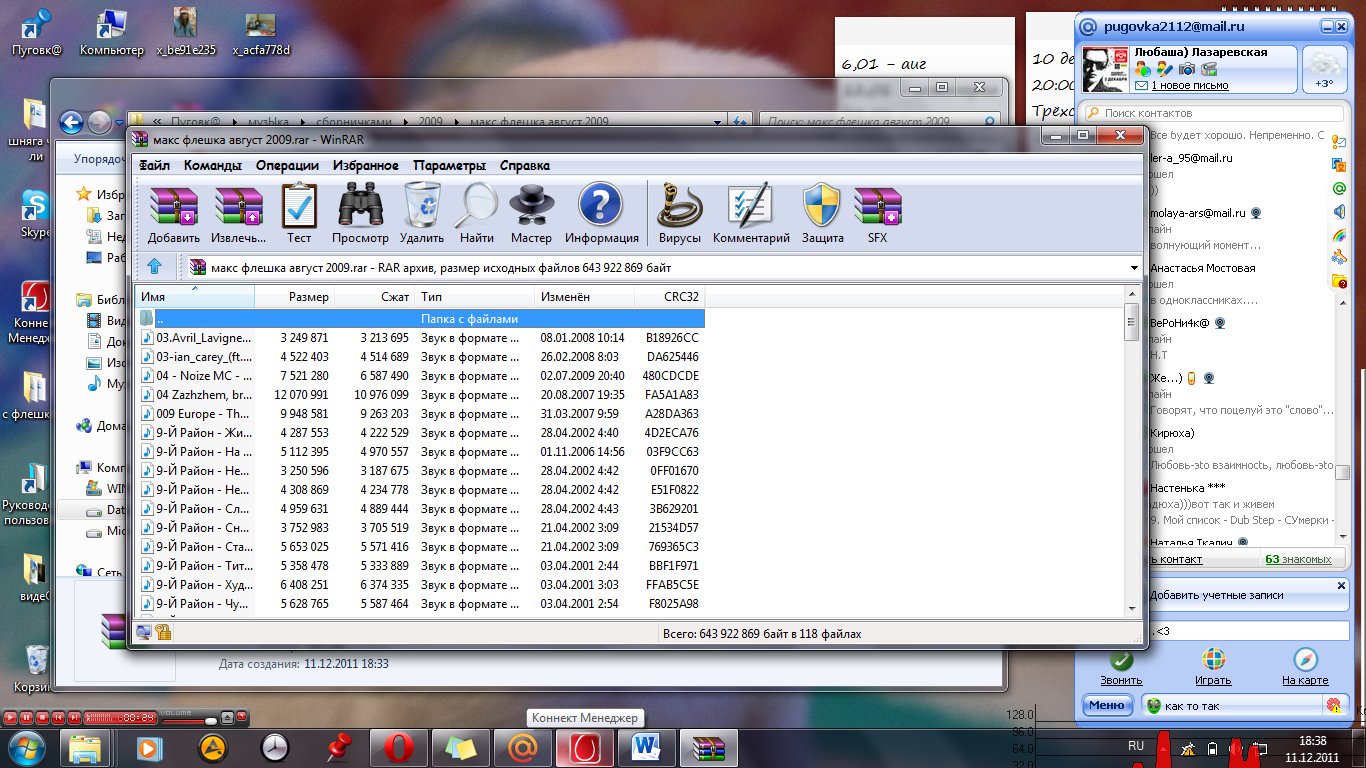
Task: Click the Упорядочить dropdown in Explorer window
Action: 98,158
